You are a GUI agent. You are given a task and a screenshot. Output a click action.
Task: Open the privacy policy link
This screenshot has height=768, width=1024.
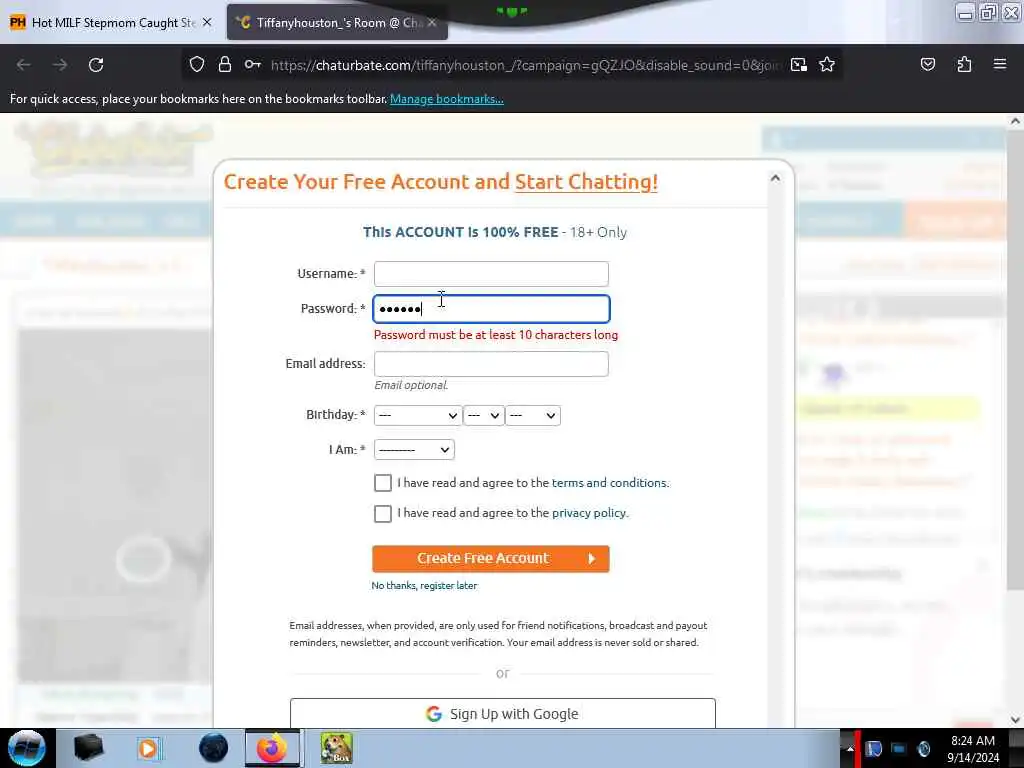(589, 513)
